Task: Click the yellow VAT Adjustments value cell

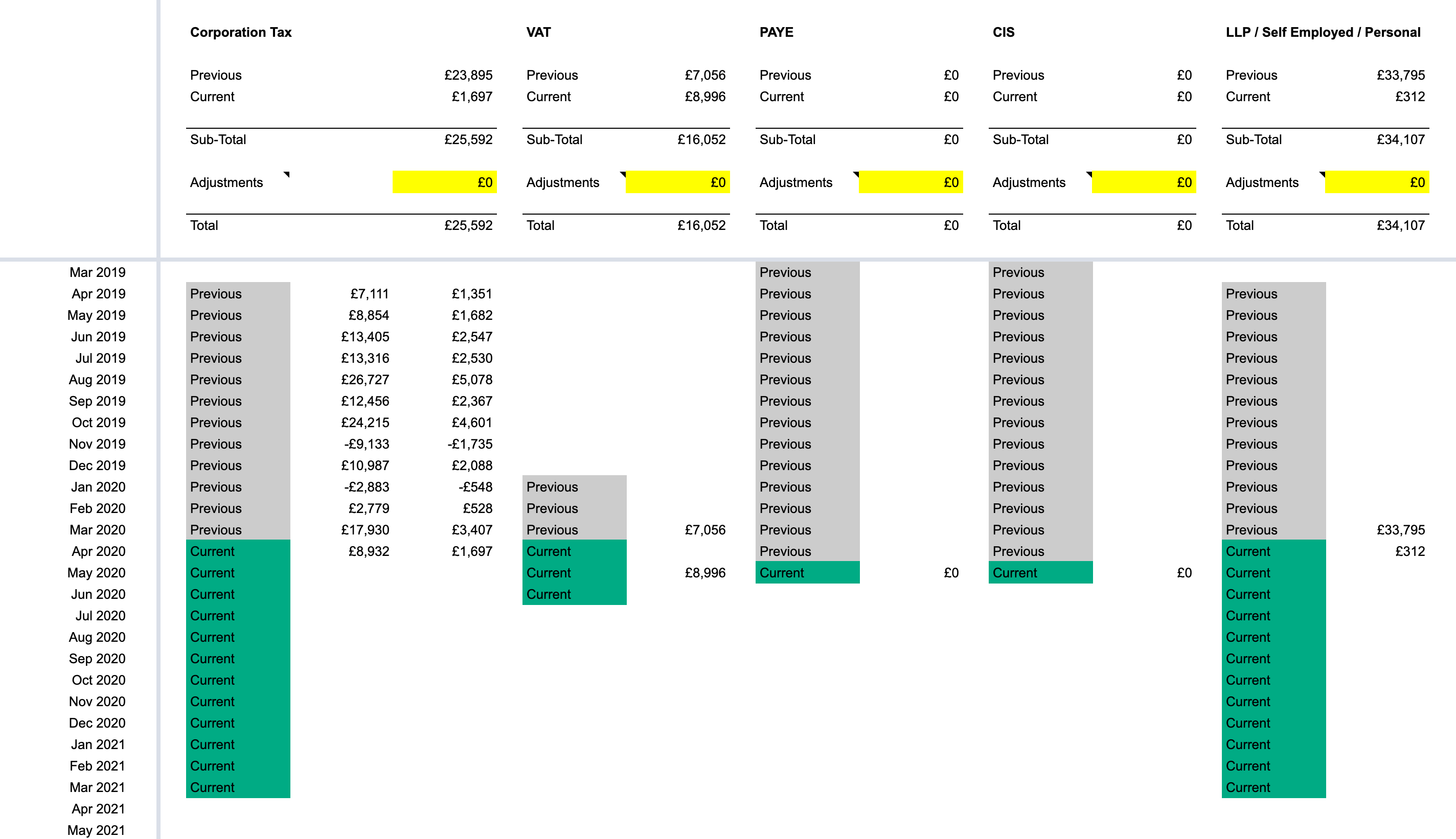Action: pos(678,182)
